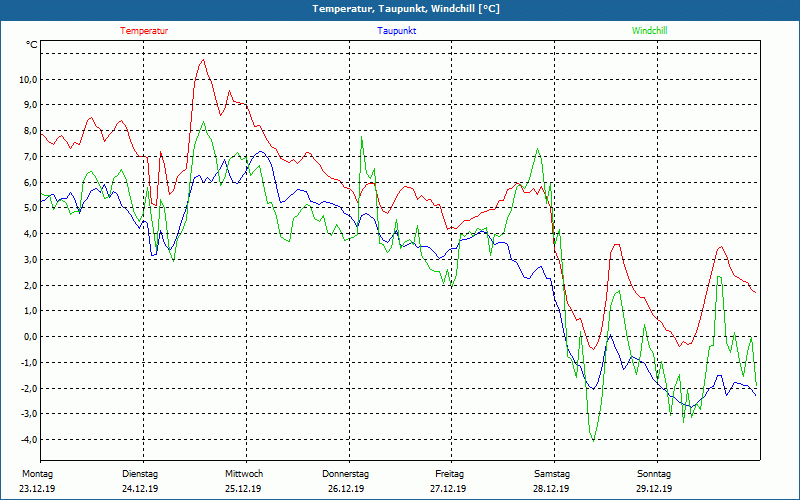Click the 0,0 y-axis value
The width and height of the screenshot is (800, 500).
tap(30, 337)
